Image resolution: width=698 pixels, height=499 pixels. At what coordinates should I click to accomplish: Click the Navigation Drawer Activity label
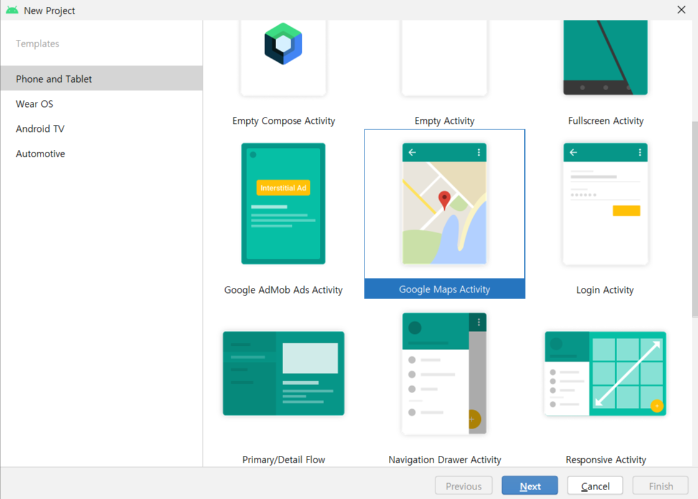click(x=444, y=459)
